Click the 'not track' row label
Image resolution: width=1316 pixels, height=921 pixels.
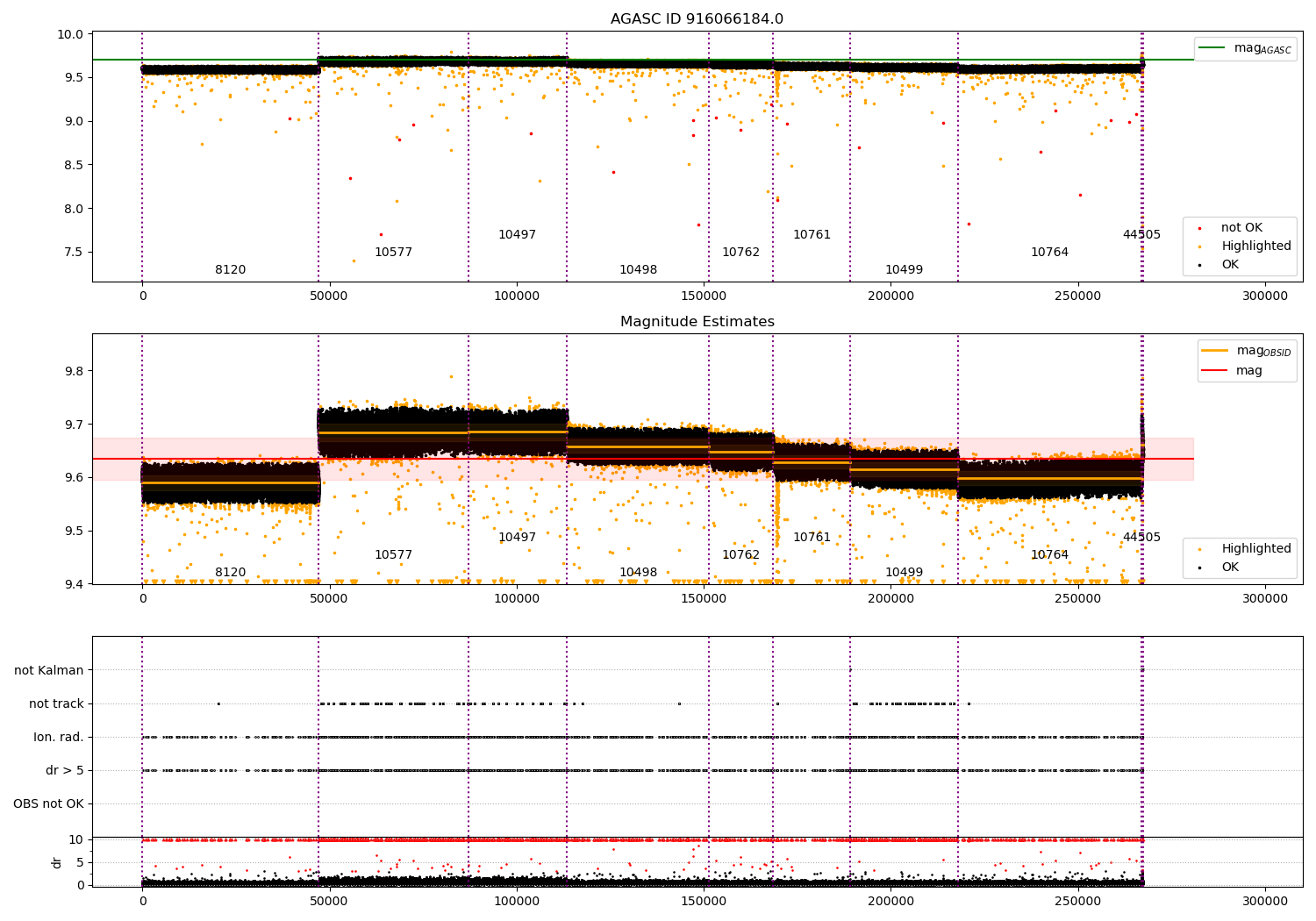pos(56,703)
